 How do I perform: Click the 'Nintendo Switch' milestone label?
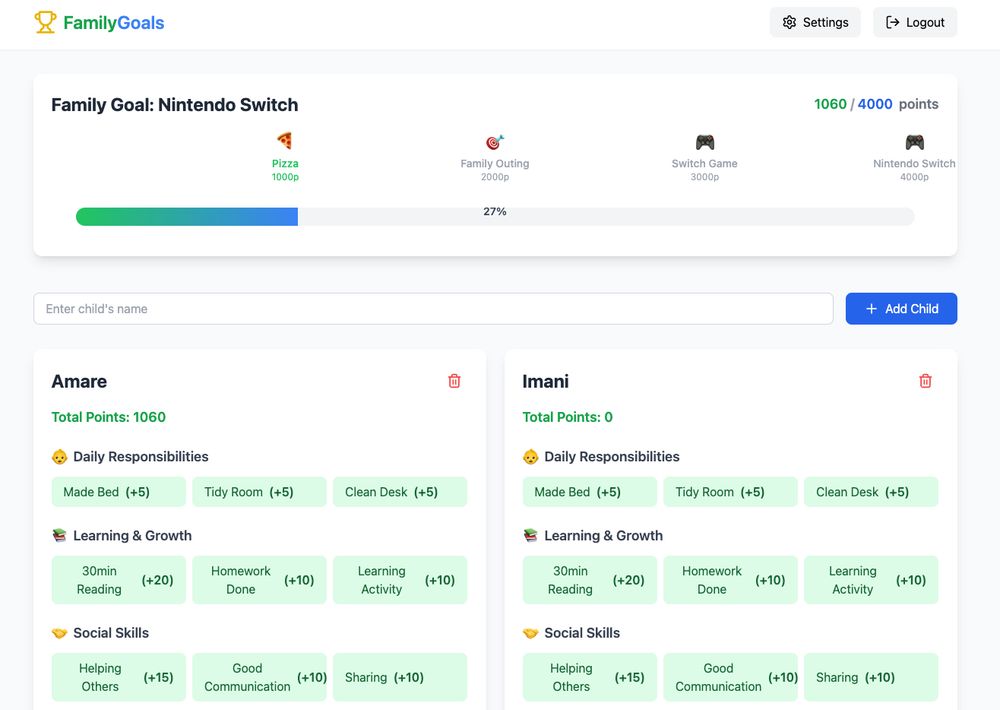[x=915, y=163]
